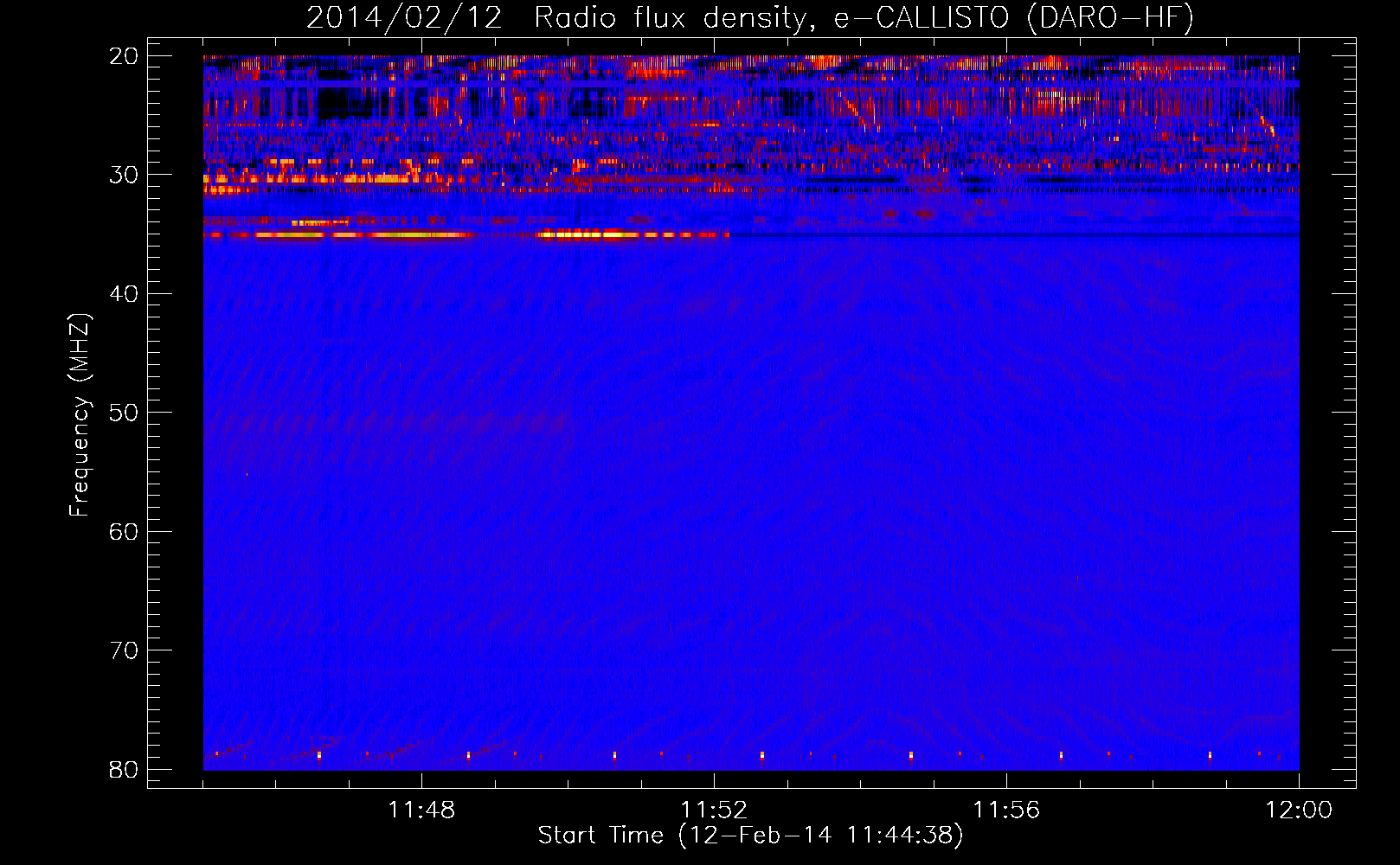Click the date '2014/02/12' in the title
The image size is (1400, 865).
pos(404,17)
